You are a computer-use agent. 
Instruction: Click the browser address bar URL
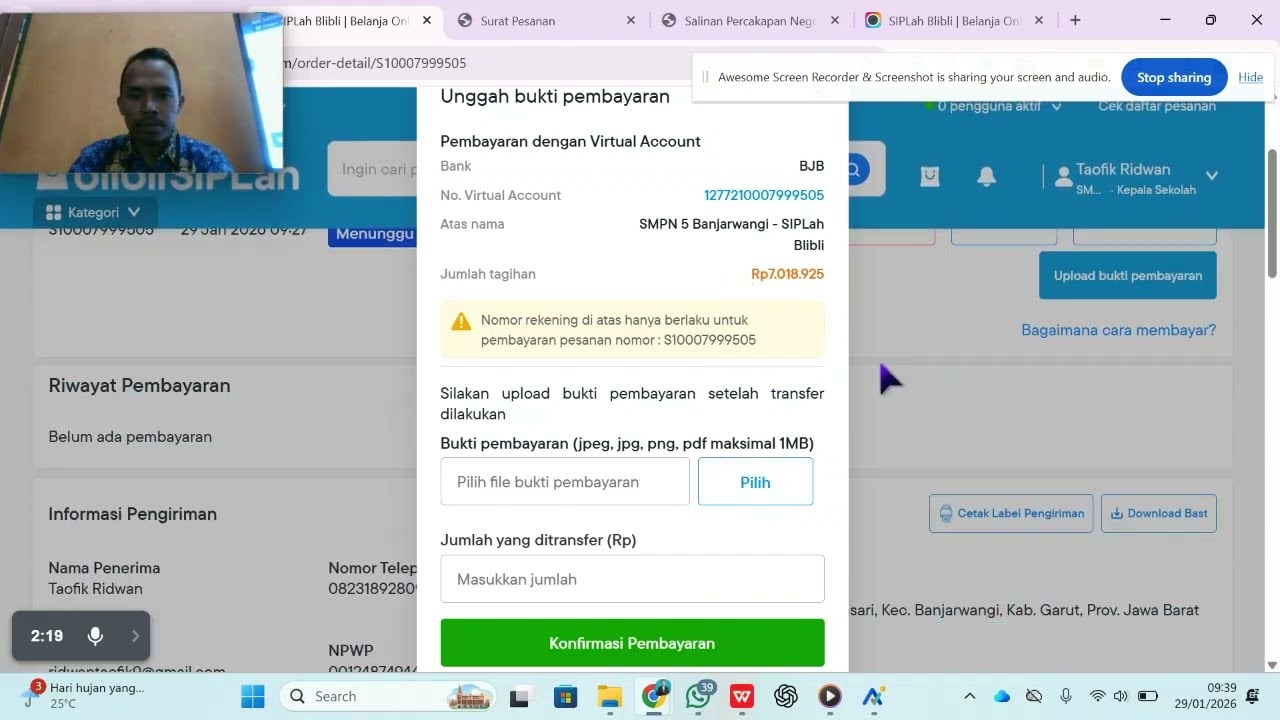[x=375, y=63]
